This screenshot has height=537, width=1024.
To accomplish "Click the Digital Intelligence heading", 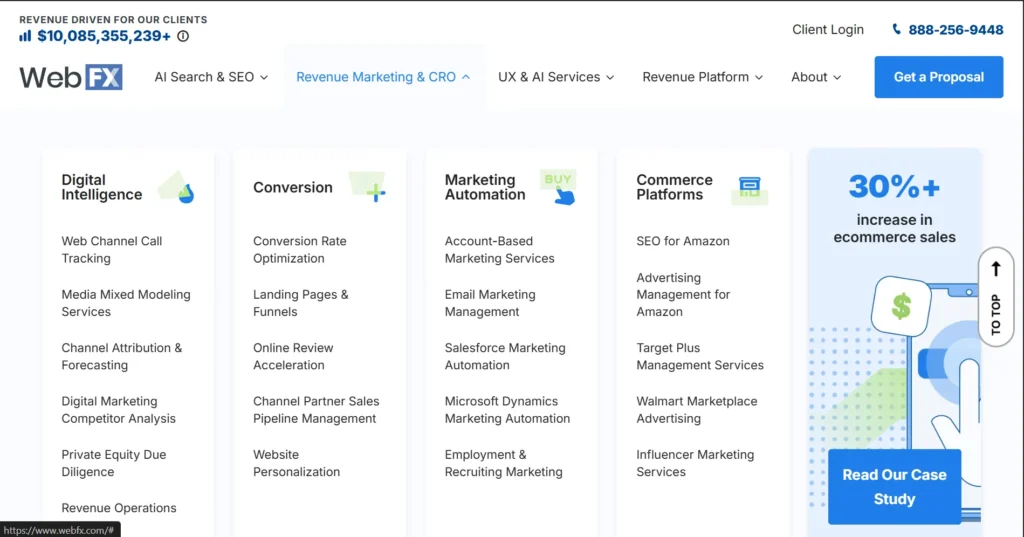I will click(x=102, y=187).
